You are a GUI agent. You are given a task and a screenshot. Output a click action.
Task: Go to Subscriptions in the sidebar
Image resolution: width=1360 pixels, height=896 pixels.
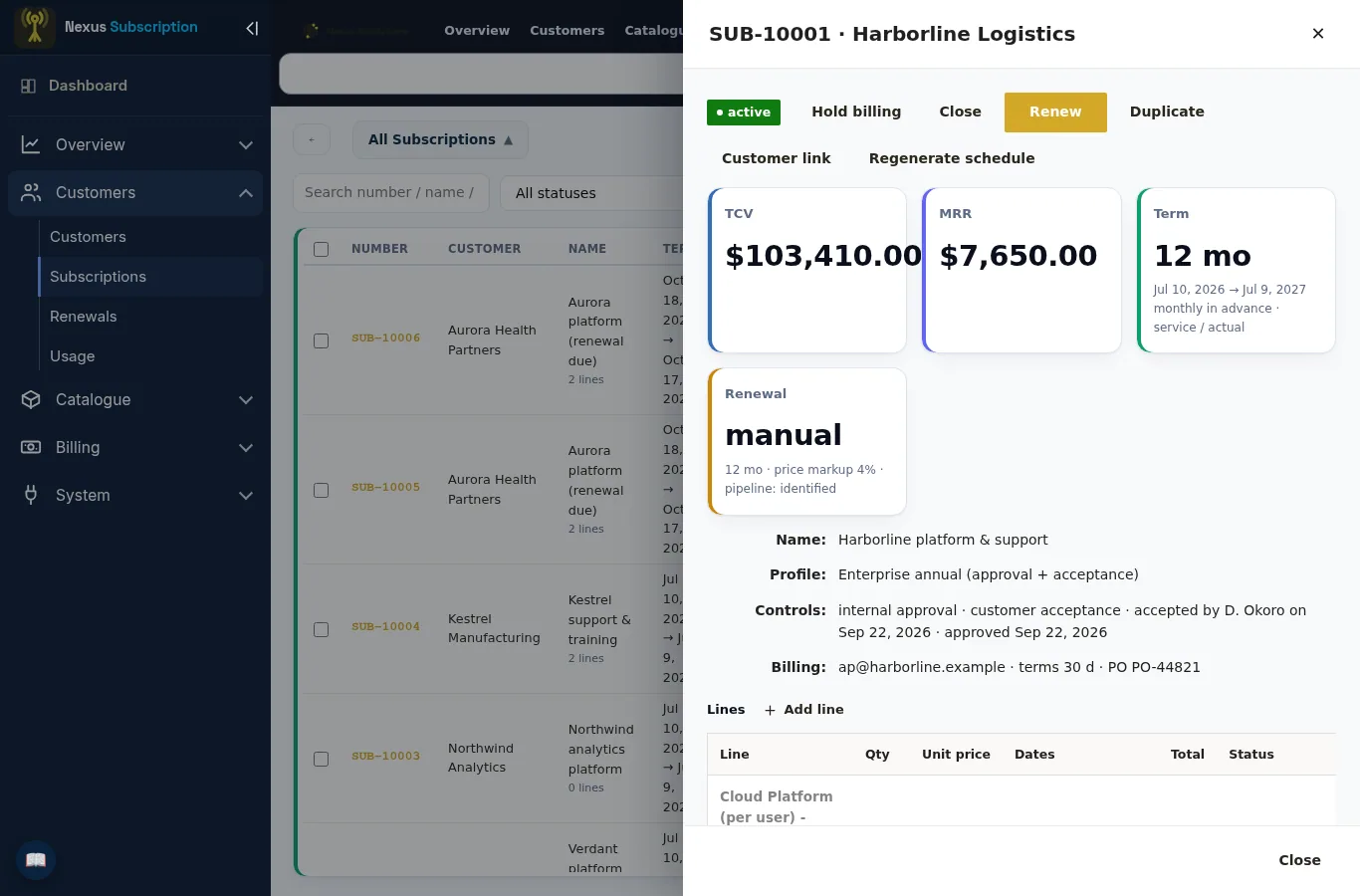coord(150,277)
